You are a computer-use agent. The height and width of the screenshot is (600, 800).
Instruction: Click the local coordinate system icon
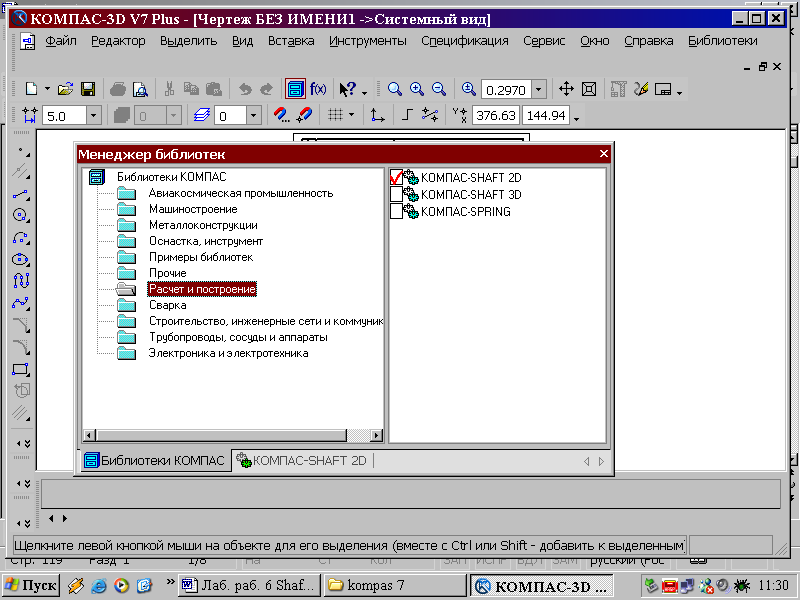[378, 115]
